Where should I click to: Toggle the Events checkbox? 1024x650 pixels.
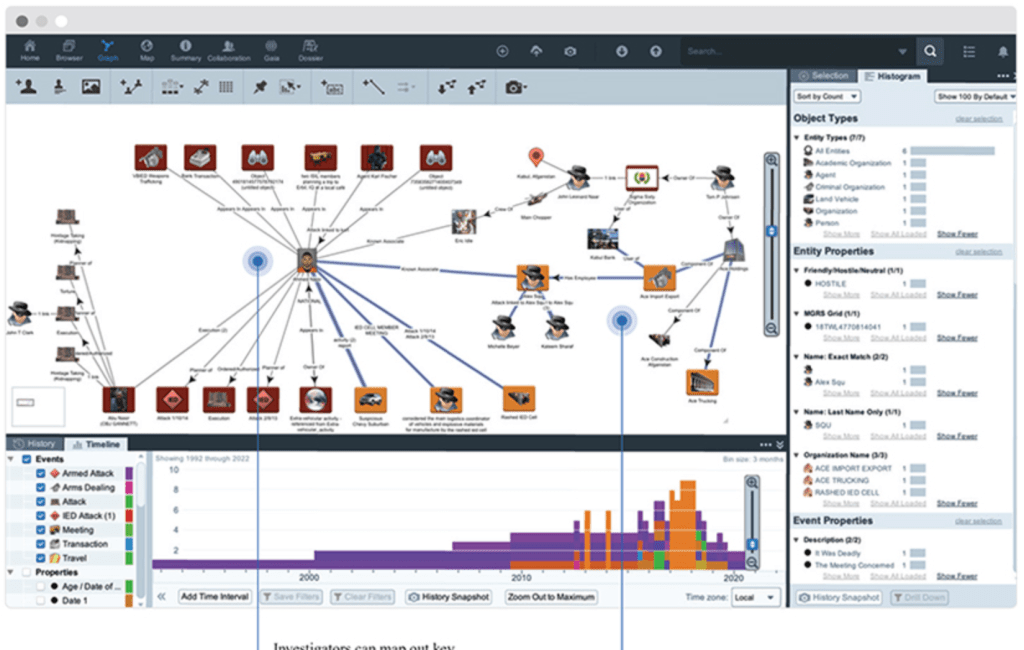[x=27, y=459]
